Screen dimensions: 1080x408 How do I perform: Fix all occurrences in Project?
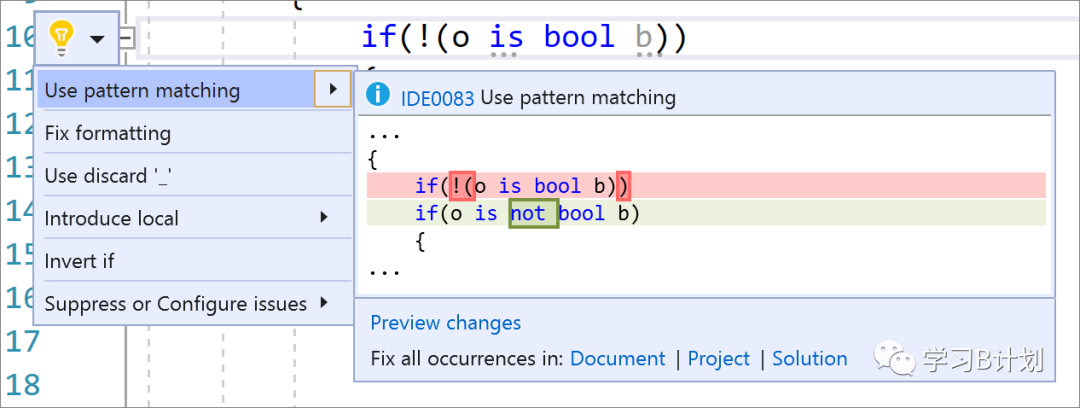pos(719,358)
